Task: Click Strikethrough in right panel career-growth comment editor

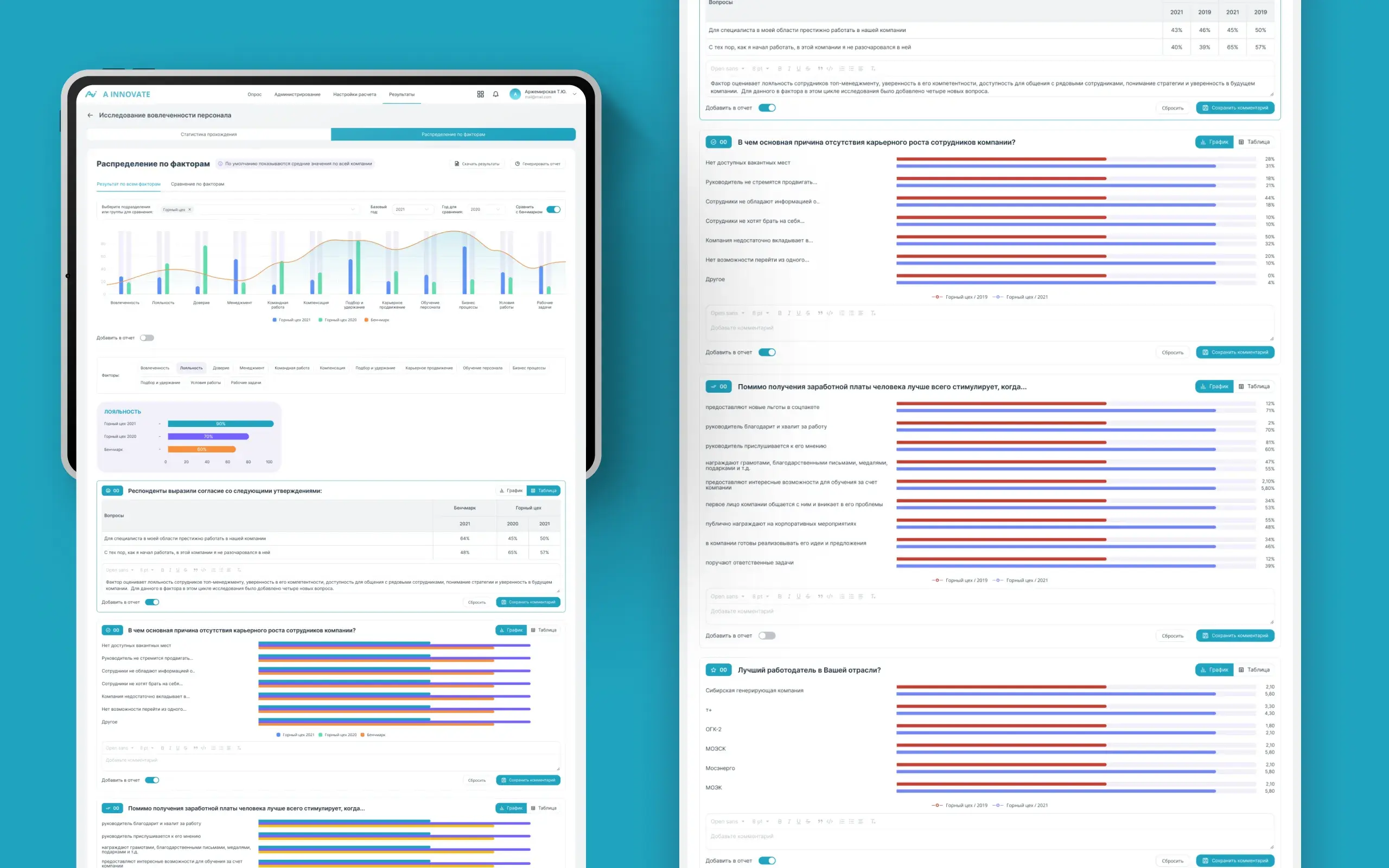Action: pyautogui.click(x=807, y=313)
